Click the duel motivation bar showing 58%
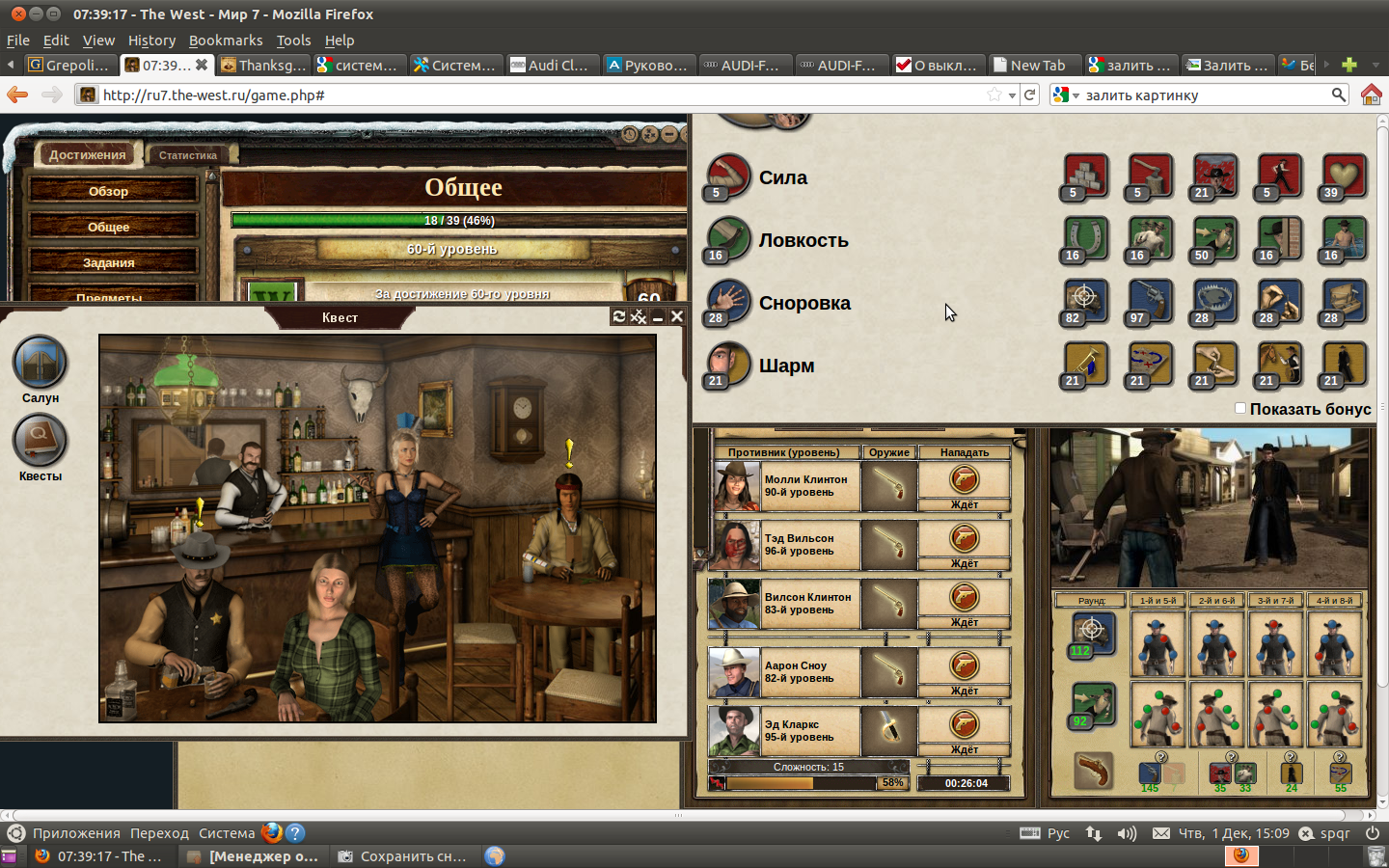 tap(808, 783)
